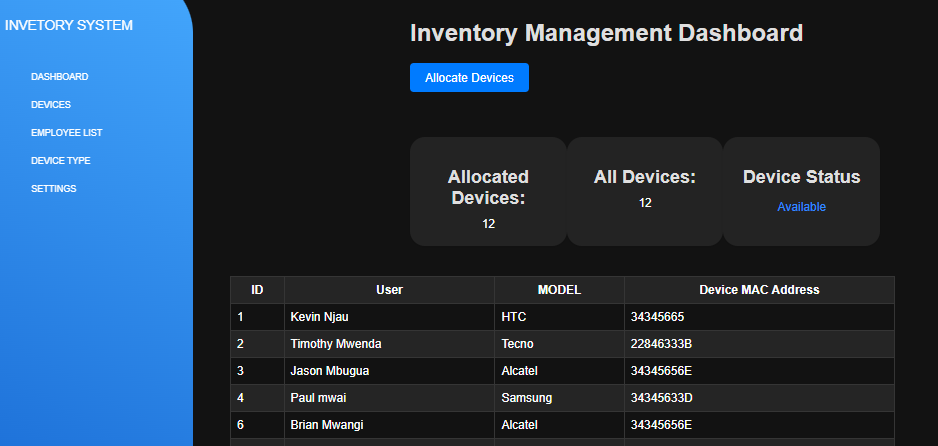This screenshot has width=938, height=446.
Task: Select the Timothy Mwenda cell
Action: 389,344
